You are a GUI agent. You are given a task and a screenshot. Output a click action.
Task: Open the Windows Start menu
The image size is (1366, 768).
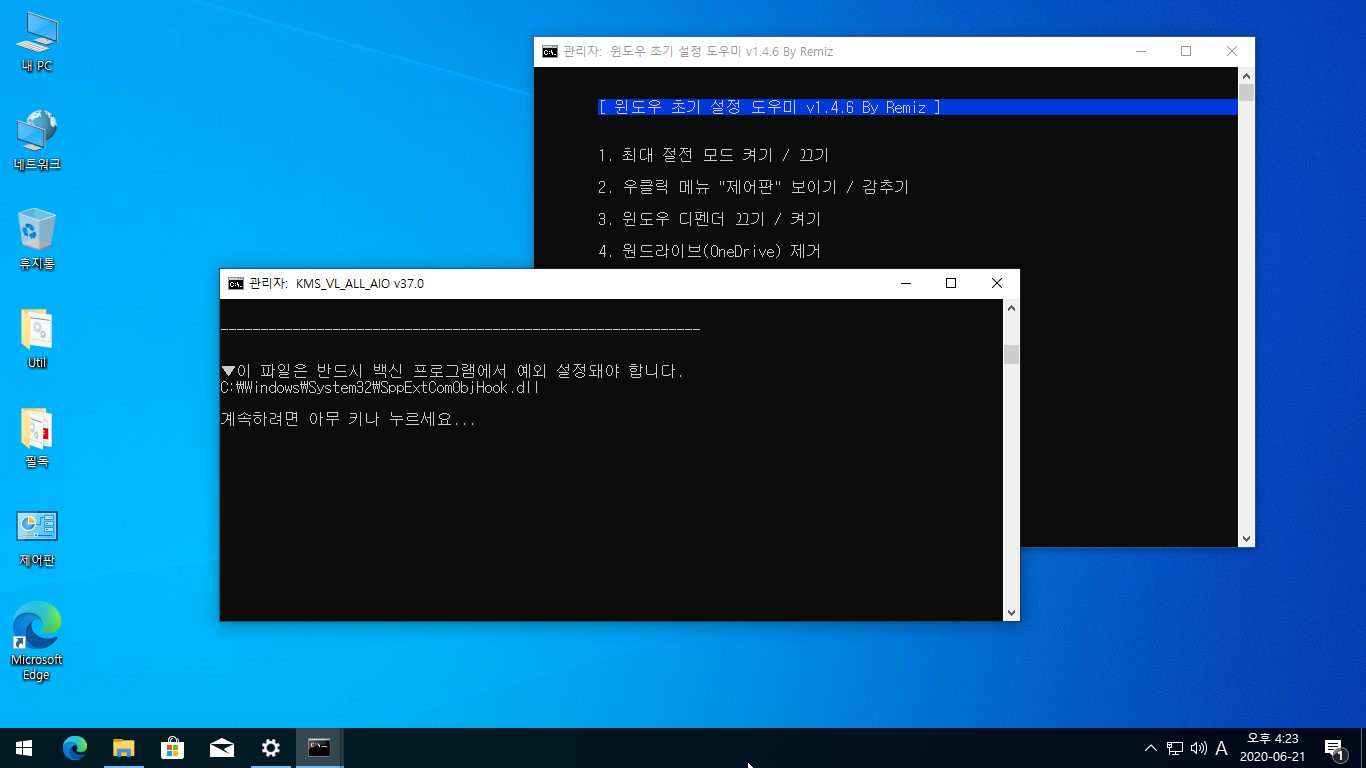(x=24, y=748)
